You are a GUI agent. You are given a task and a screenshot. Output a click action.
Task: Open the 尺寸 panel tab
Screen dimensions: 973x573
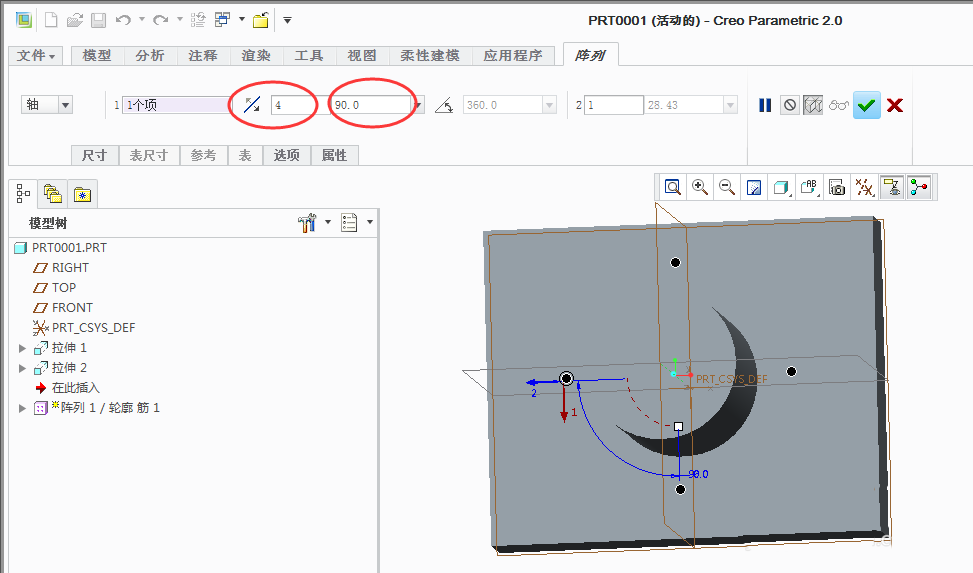pyautogui.click(x=94, y=155)
